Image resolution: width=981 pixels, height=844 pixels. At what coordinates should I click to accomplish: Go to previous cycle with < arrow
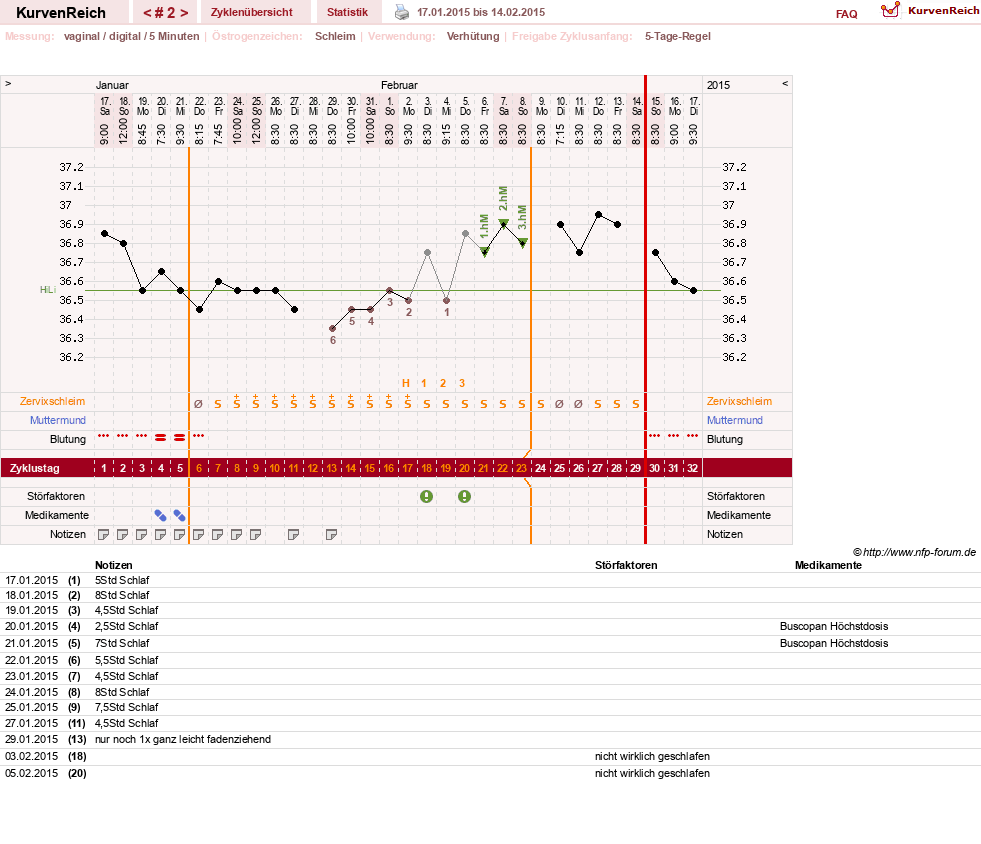point(147,13)
